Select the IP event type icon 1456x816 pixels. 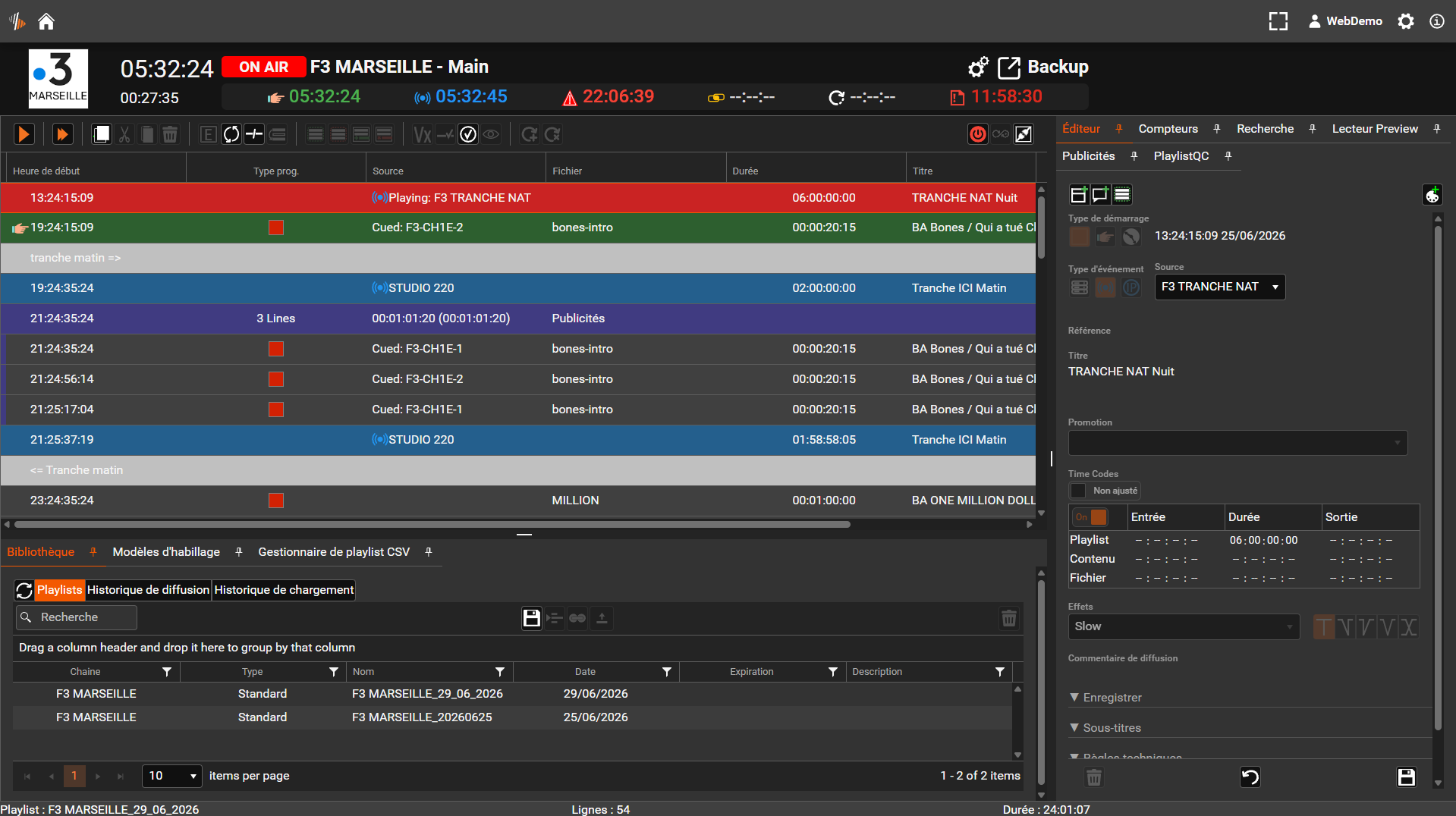pos(1131,287)
